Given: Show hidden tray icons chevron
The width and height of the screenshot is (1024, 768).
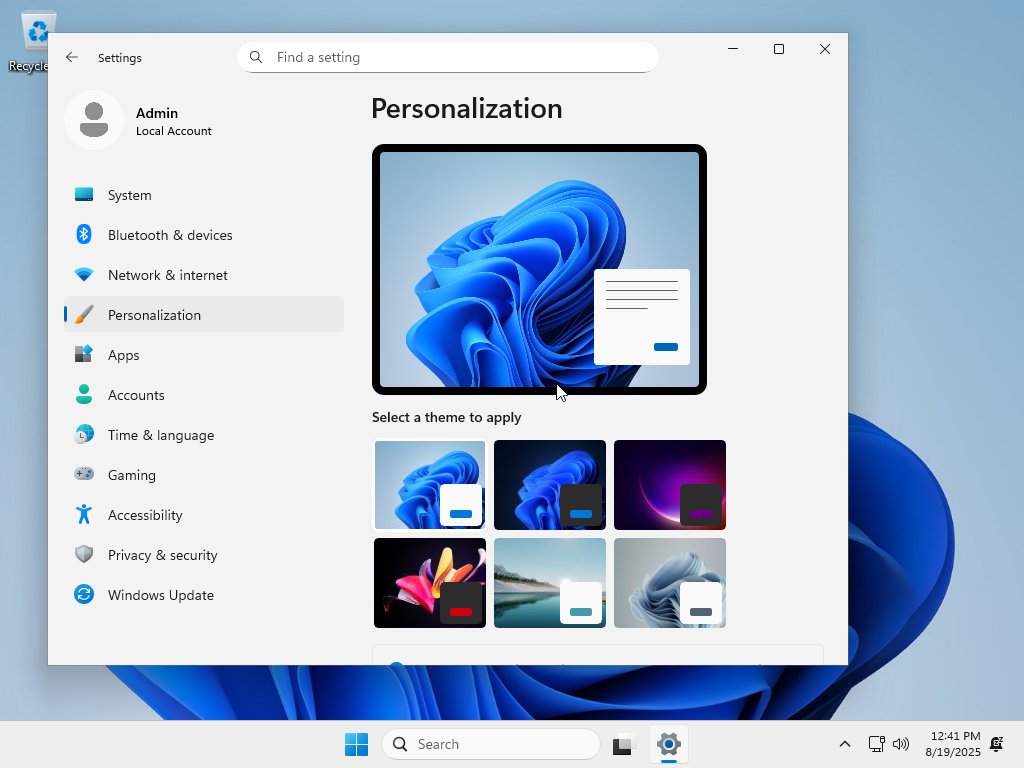Looking at the screenshot, I should [844, 744].
